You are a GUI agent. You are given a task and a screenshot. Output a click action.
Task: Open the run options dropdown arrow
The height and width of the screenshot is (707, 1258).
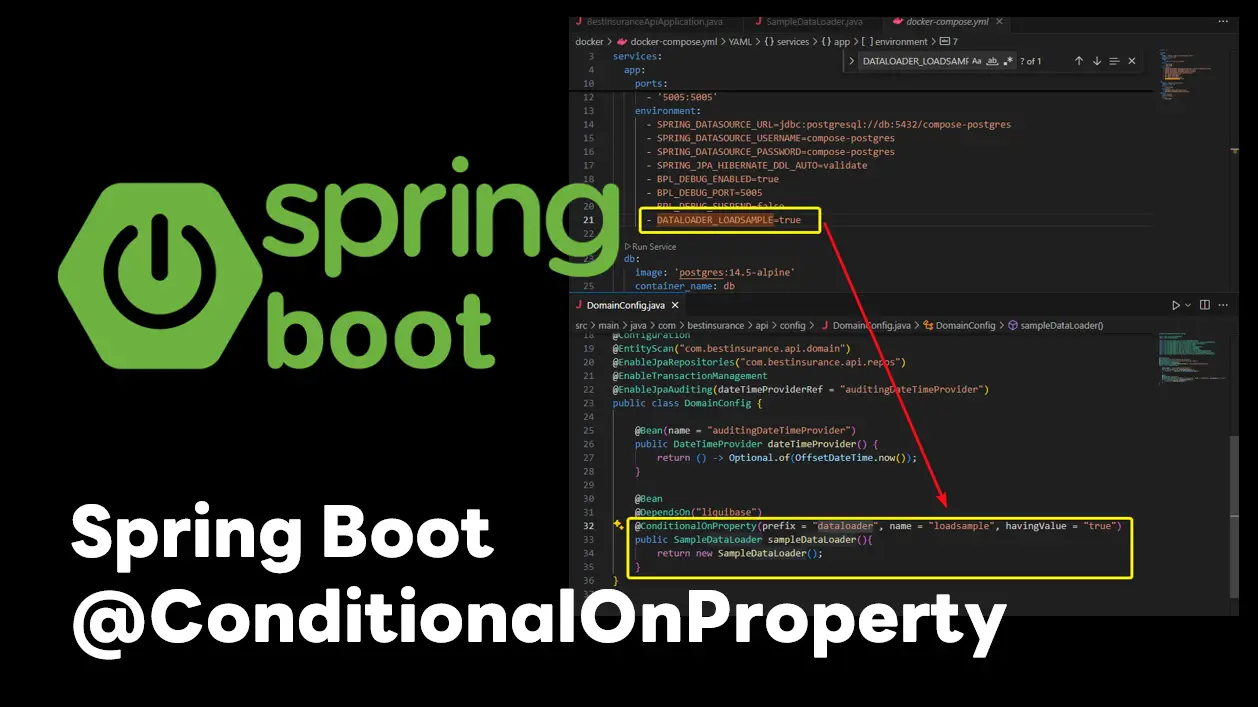[1188, 305]
